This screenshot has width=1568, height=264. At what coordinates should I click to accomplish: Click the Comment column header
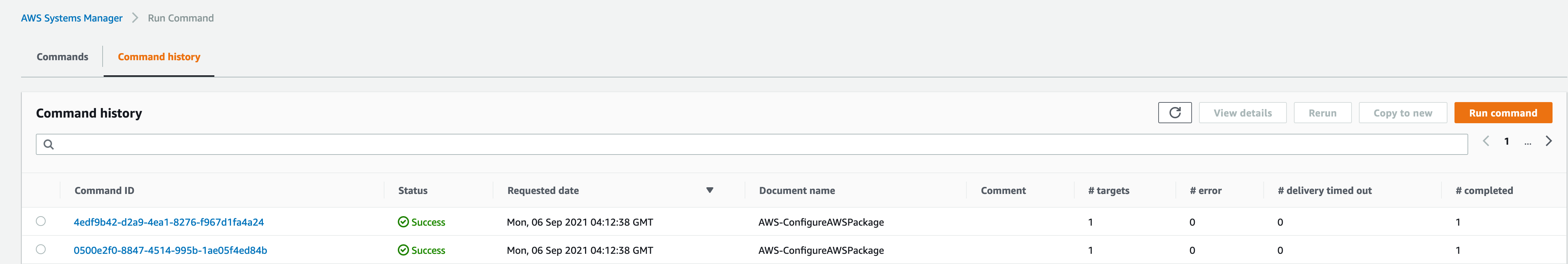click(x=1003, y=190)
